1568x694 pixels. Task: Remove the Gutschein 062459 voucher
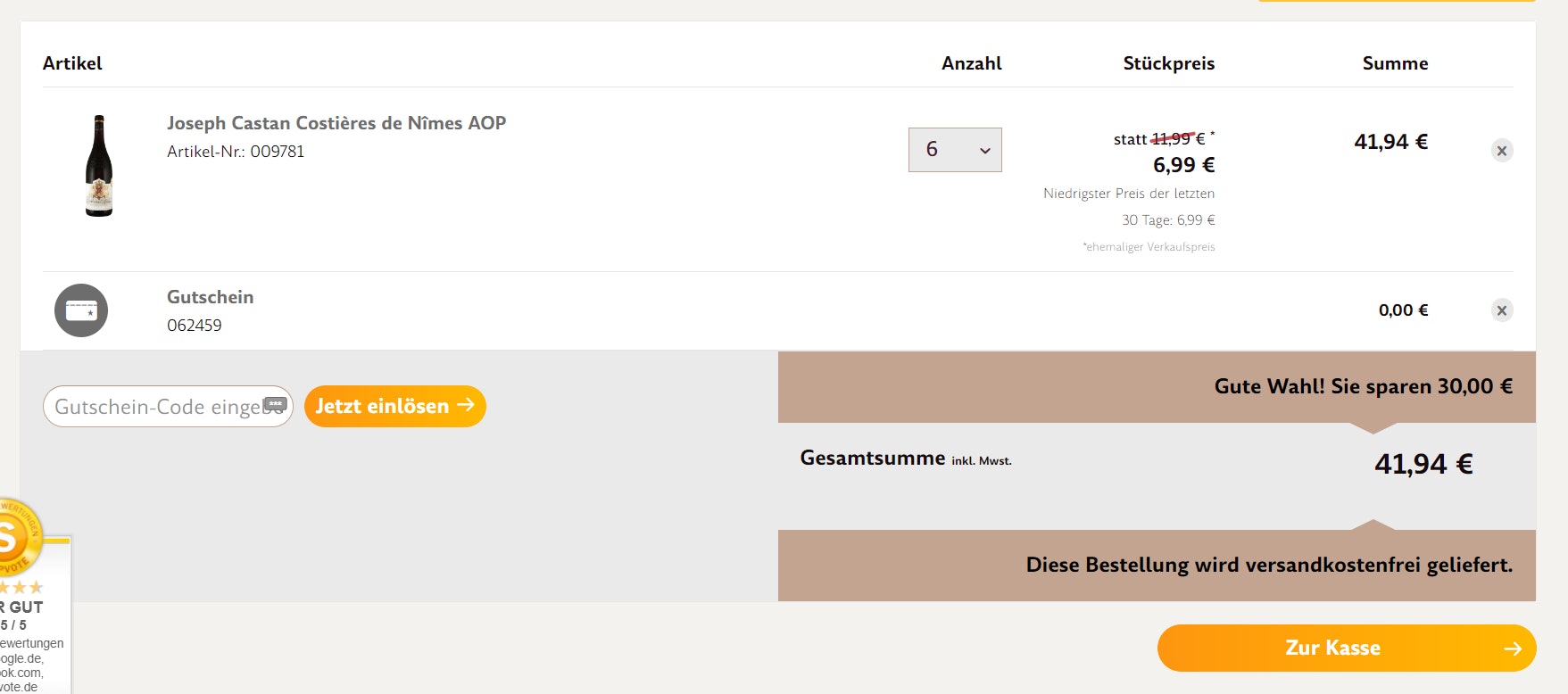coord(1502,310)
